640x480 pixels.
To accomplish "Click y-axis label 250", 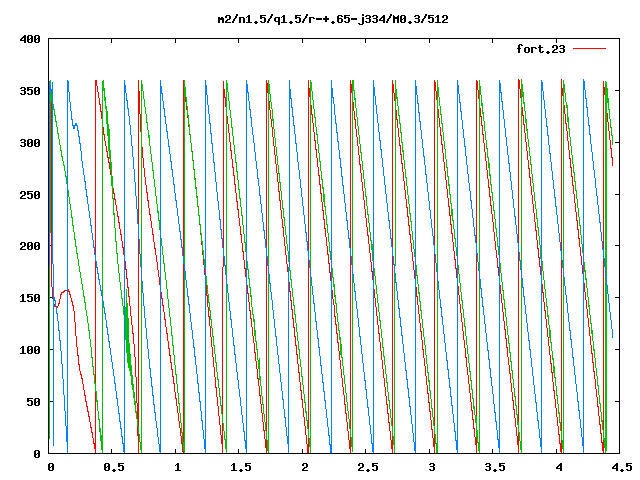I will click(30, 195).
